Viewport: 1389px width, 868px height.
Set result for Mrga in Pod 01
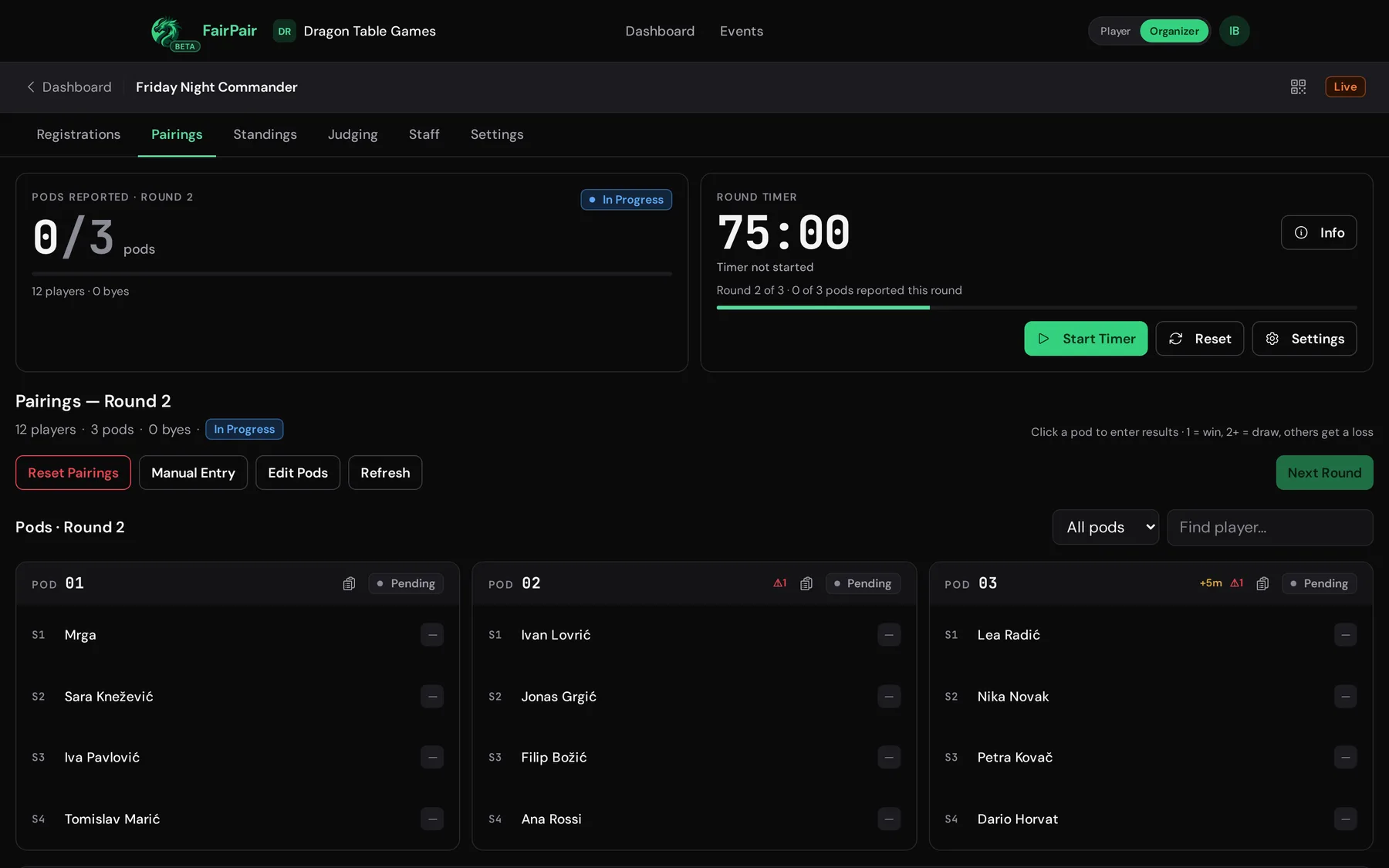tap(432, 635)
